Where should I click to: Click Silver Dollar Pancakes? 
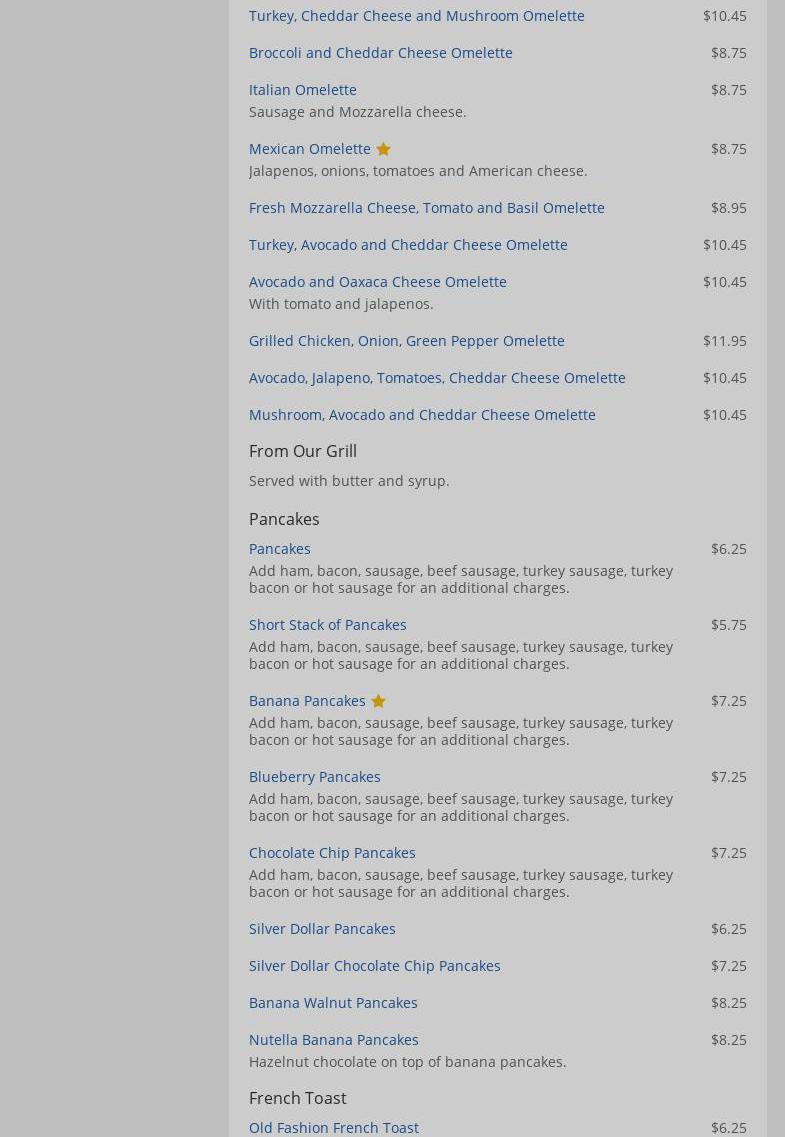pos(322,929)
